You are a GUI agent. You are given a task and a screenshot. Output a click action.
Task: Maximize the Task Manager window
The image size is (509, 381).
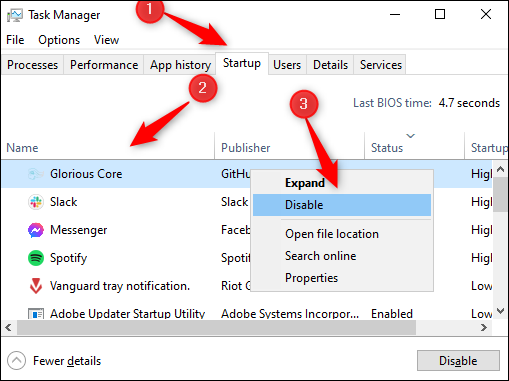tap(440, 14)
